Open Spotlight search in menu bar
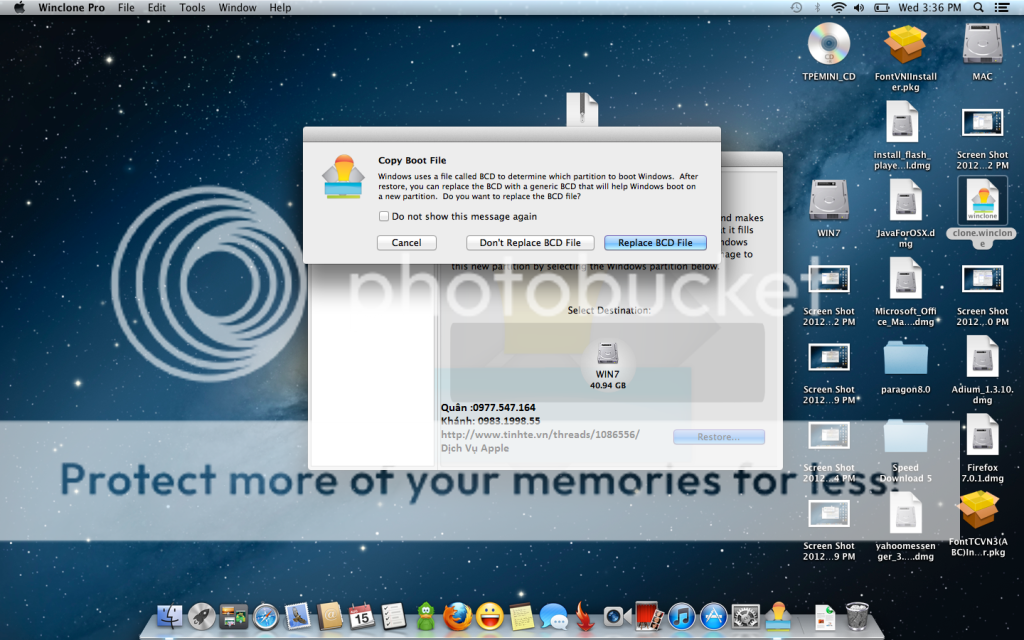 point(980,8)
